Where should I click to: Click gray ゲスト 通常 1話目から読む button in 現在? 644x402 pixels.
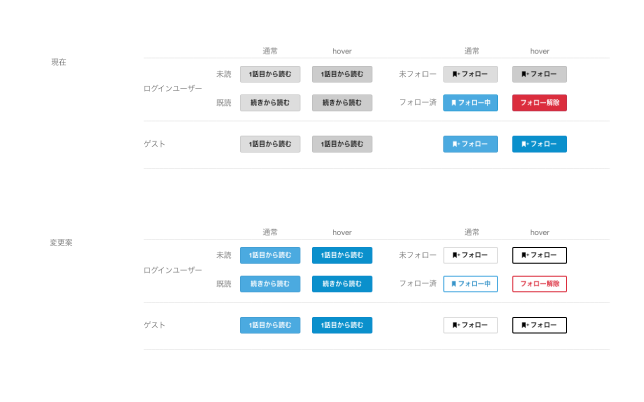[270, 144]
